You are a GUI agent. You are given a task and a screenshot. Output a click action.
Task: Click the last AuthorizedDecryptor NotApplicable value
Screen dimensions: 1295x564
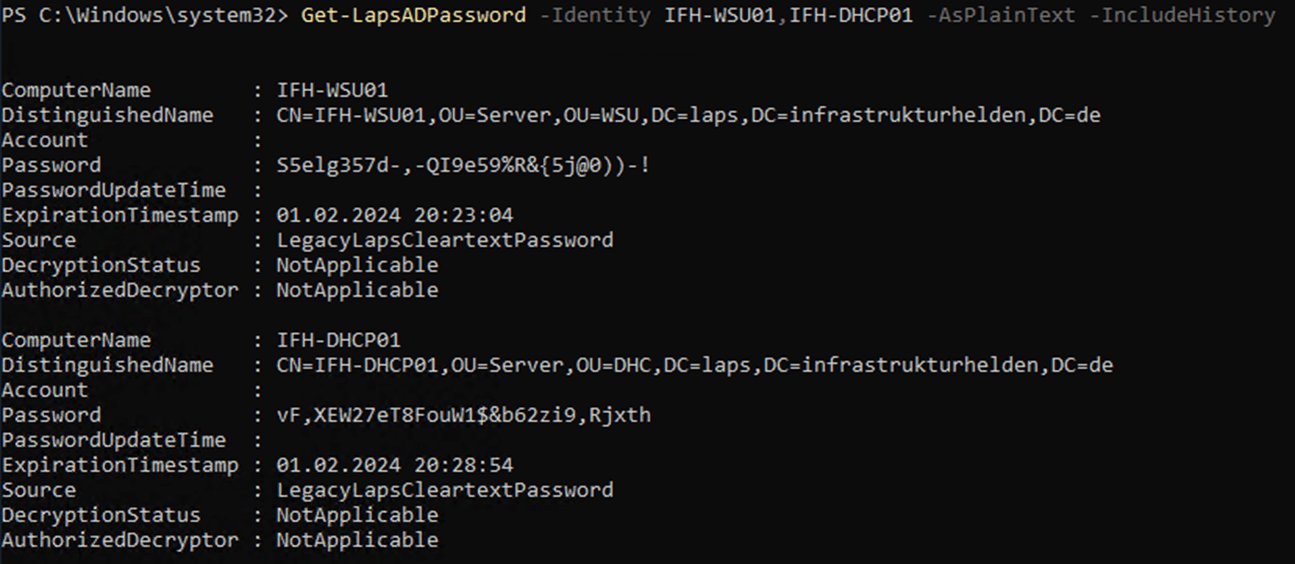coord(357,540)
